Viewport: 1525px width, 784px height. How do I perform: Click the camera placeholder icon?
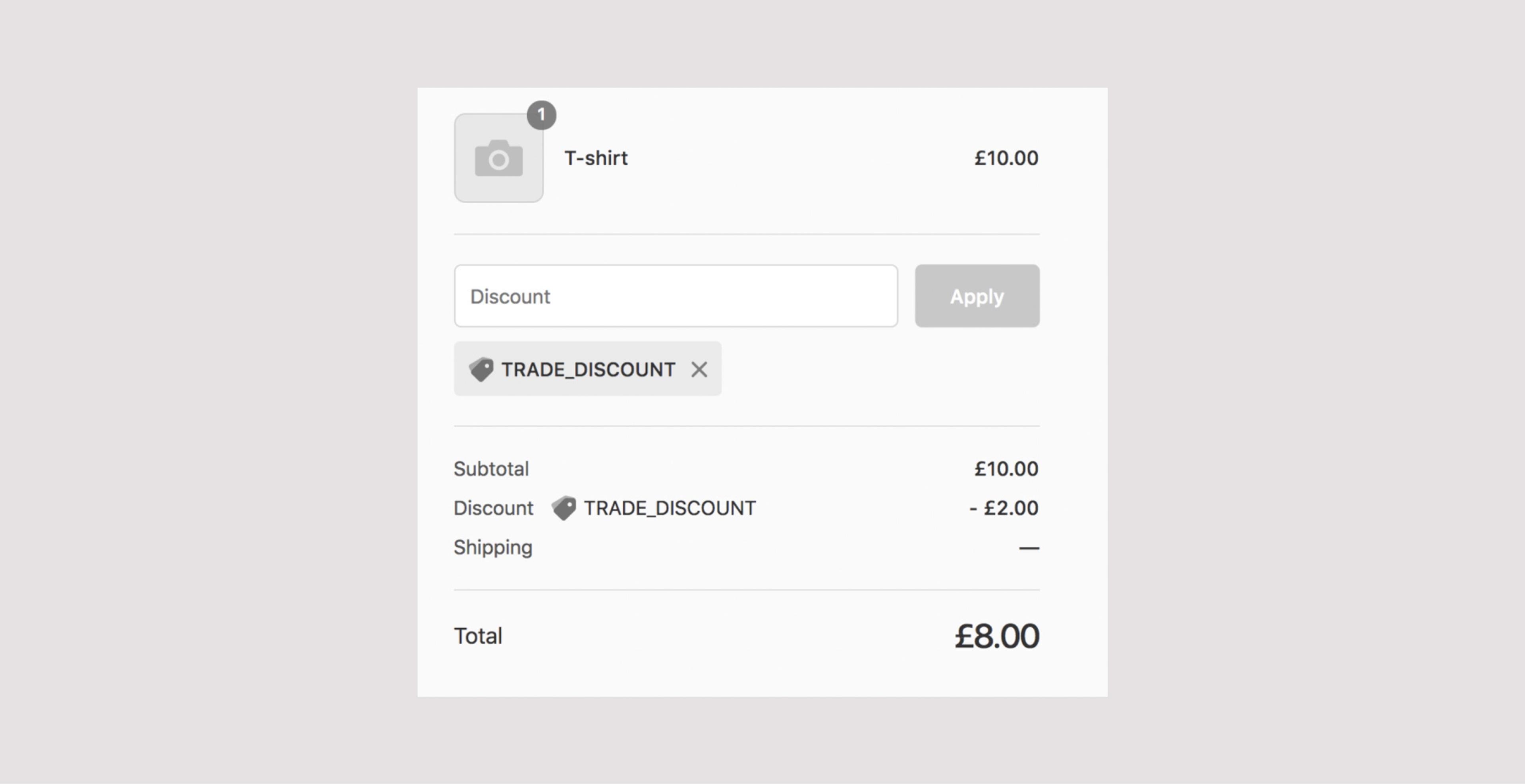pyautogui.click(x=498, y=158)
